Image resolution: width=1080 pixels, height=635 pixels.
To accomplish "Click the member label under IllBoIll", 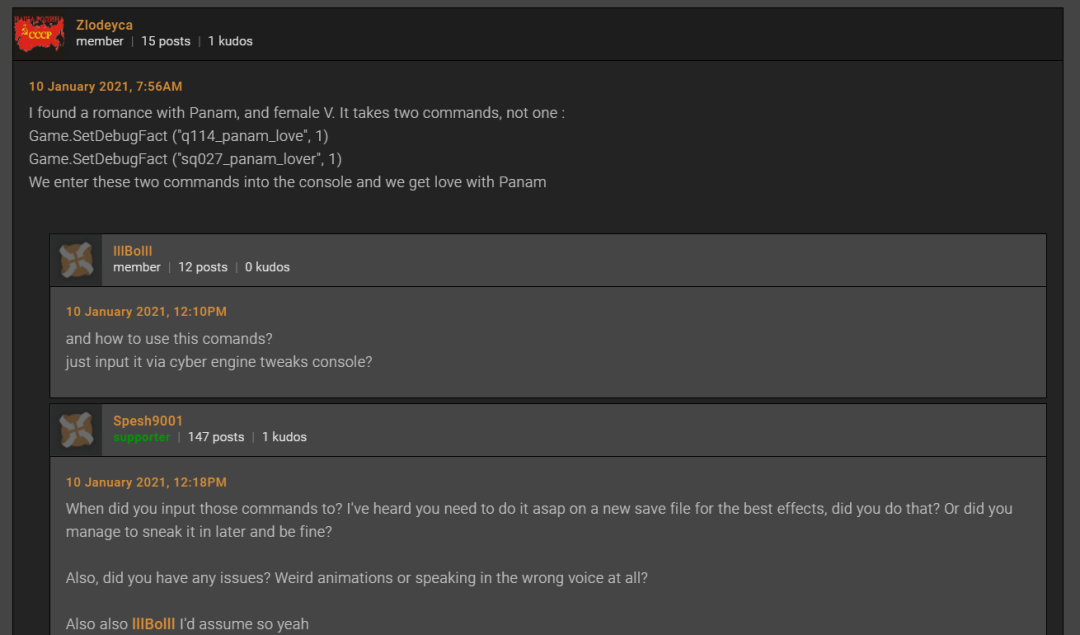I will pos(137,267).
